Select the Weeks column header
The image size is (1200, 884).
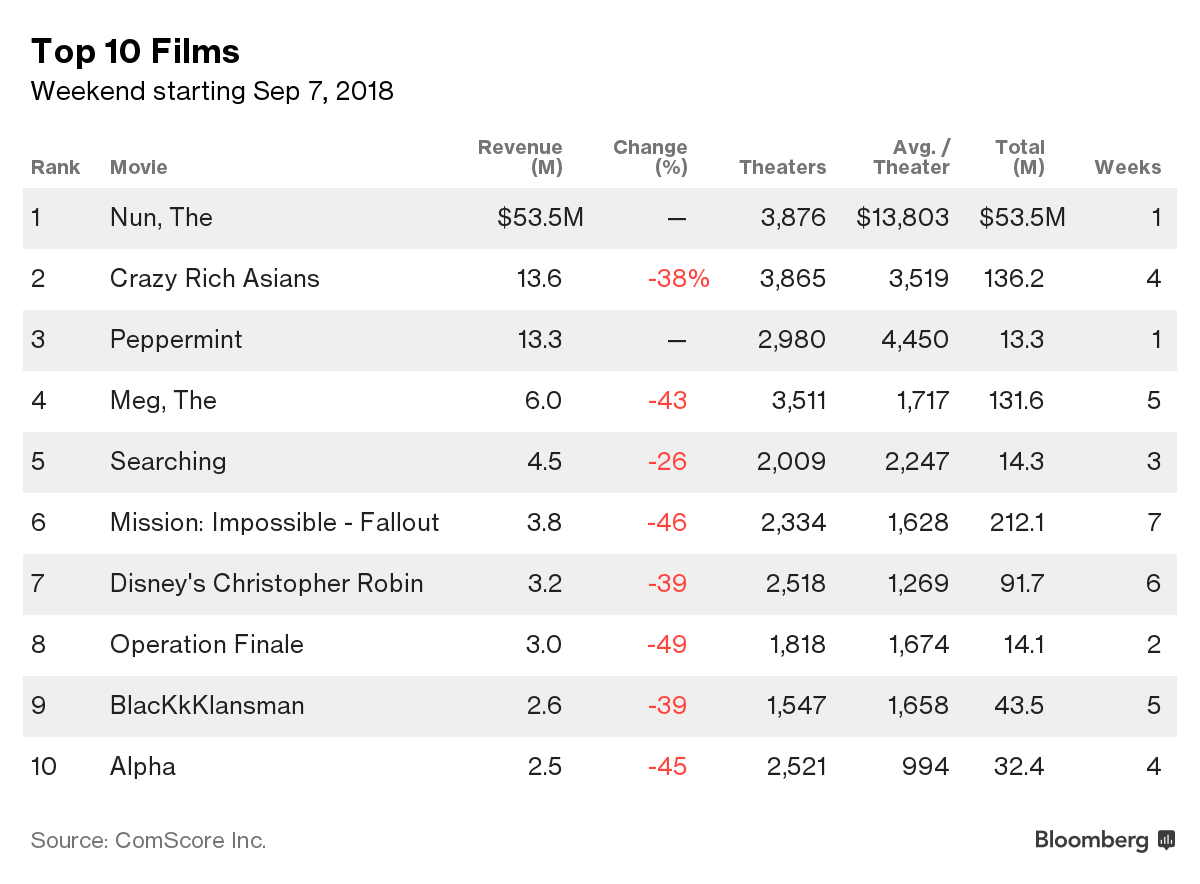1128,167
